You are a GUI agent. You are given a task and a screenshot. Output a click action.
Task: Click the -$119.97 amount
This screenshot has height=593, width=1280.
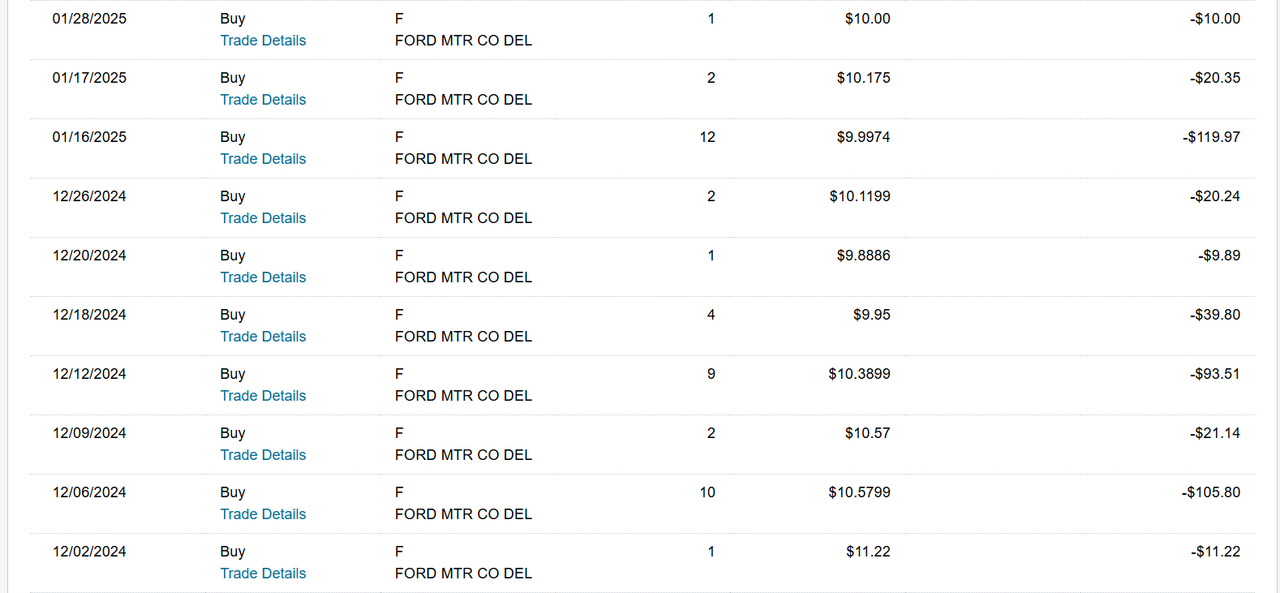[1211, 137]
